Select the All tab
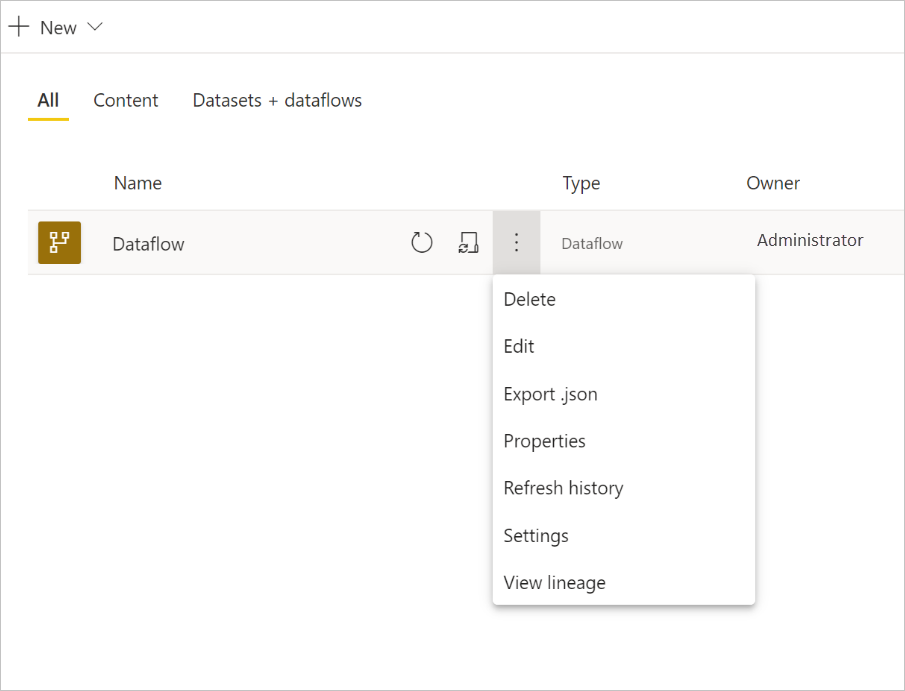The width and height of the screenshot is (905, 691). pos(48,100)
